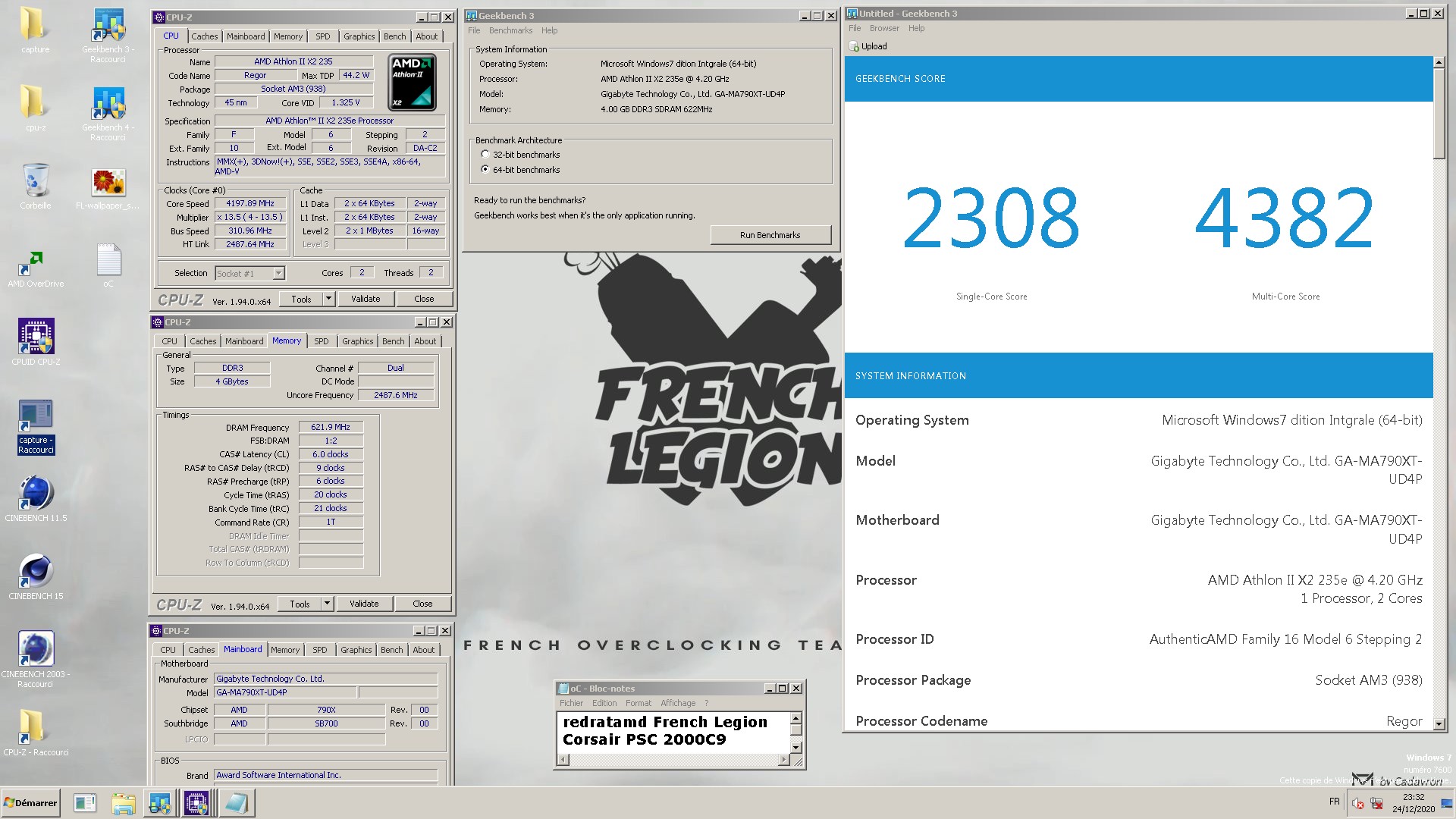Select 64-bit benchmarks radio option

[x=485, y=169]
